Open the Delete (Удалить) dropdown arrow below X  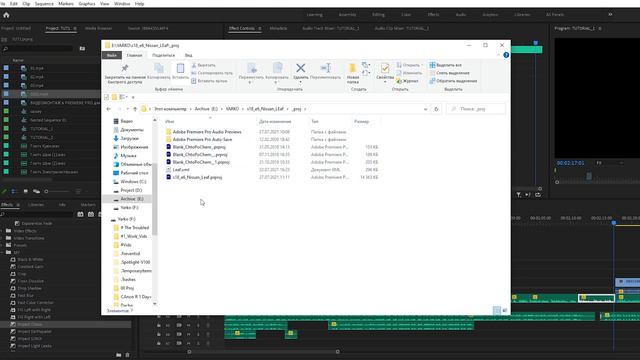pyautogui.click(x=300, y=82)
